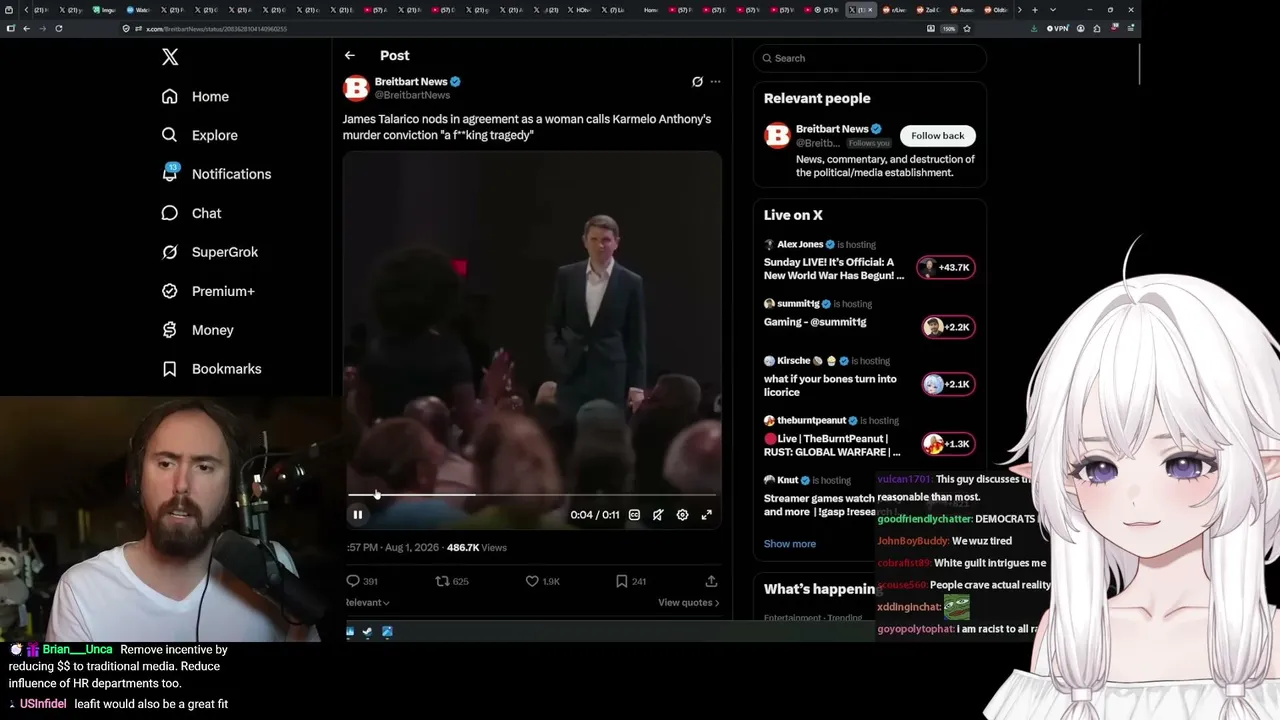Switch to the Zoil browser tab
This screenshot has width=1280, height=720.
928,10
